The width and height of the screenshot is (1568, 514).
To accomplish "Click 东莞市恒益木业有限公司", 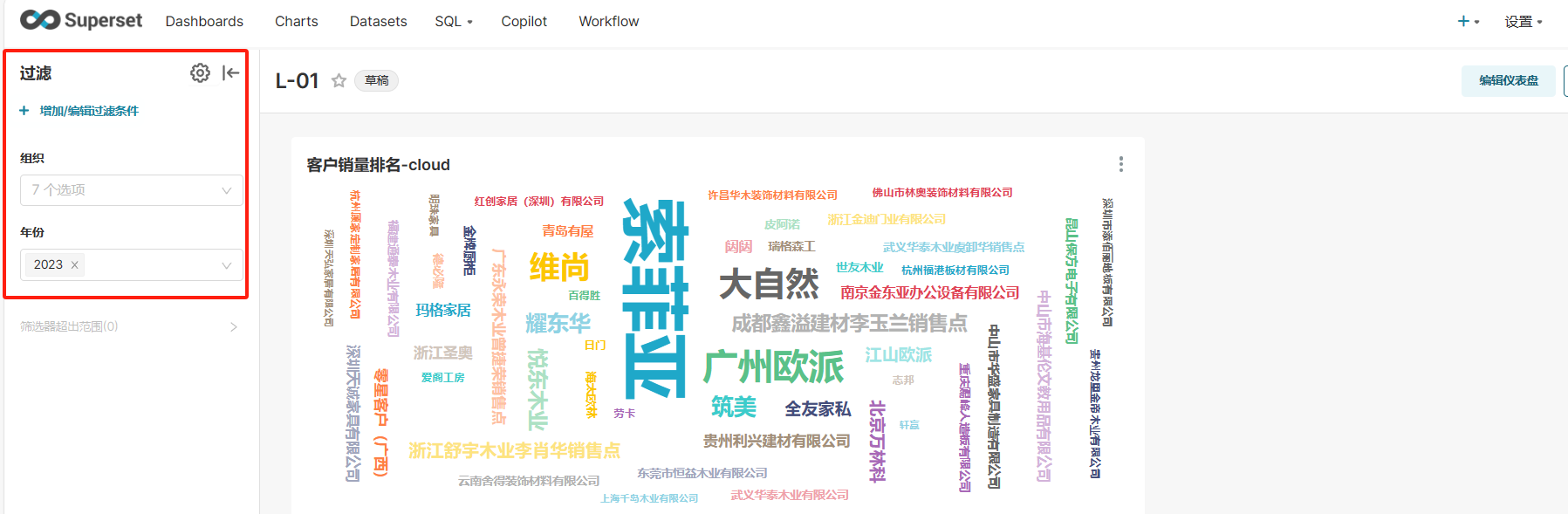I will (702, 473).
